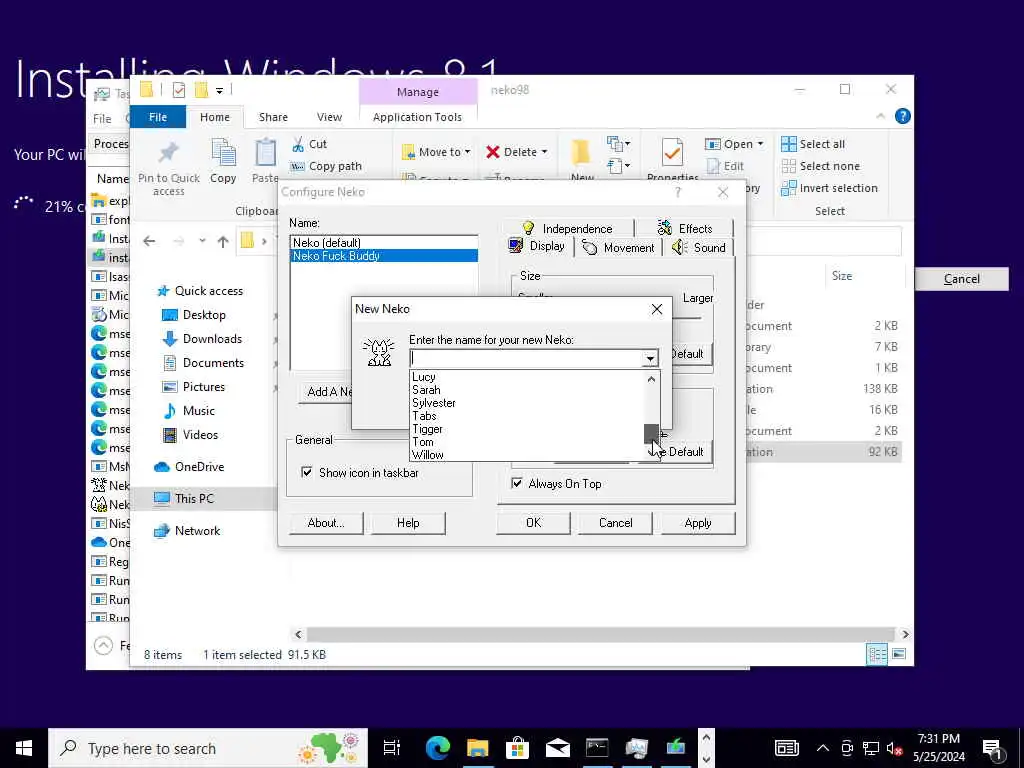Open Mail app from the taskbar
The width and height of the screenshot is (1024, 768).
coord(557,748)
